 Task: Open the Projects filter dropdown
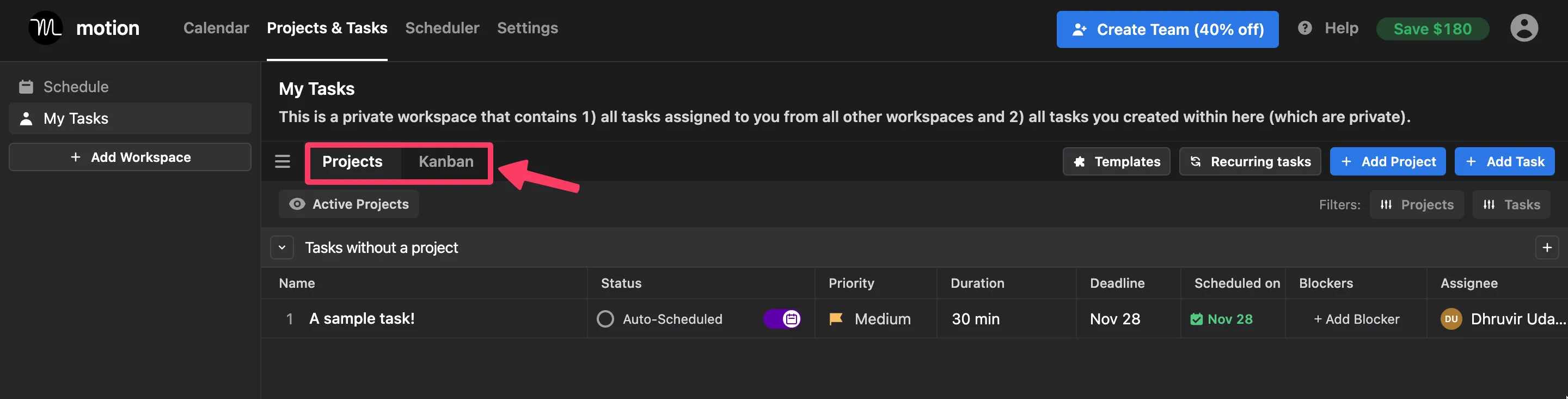click(1417, 204)
